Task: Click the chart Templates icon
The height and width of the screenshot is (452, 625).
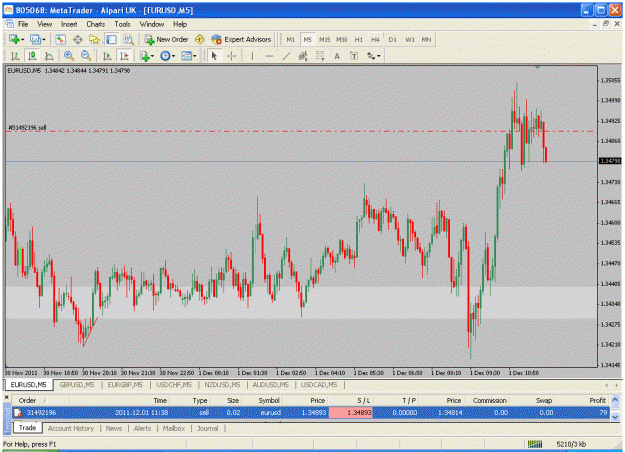Action: 186,56
